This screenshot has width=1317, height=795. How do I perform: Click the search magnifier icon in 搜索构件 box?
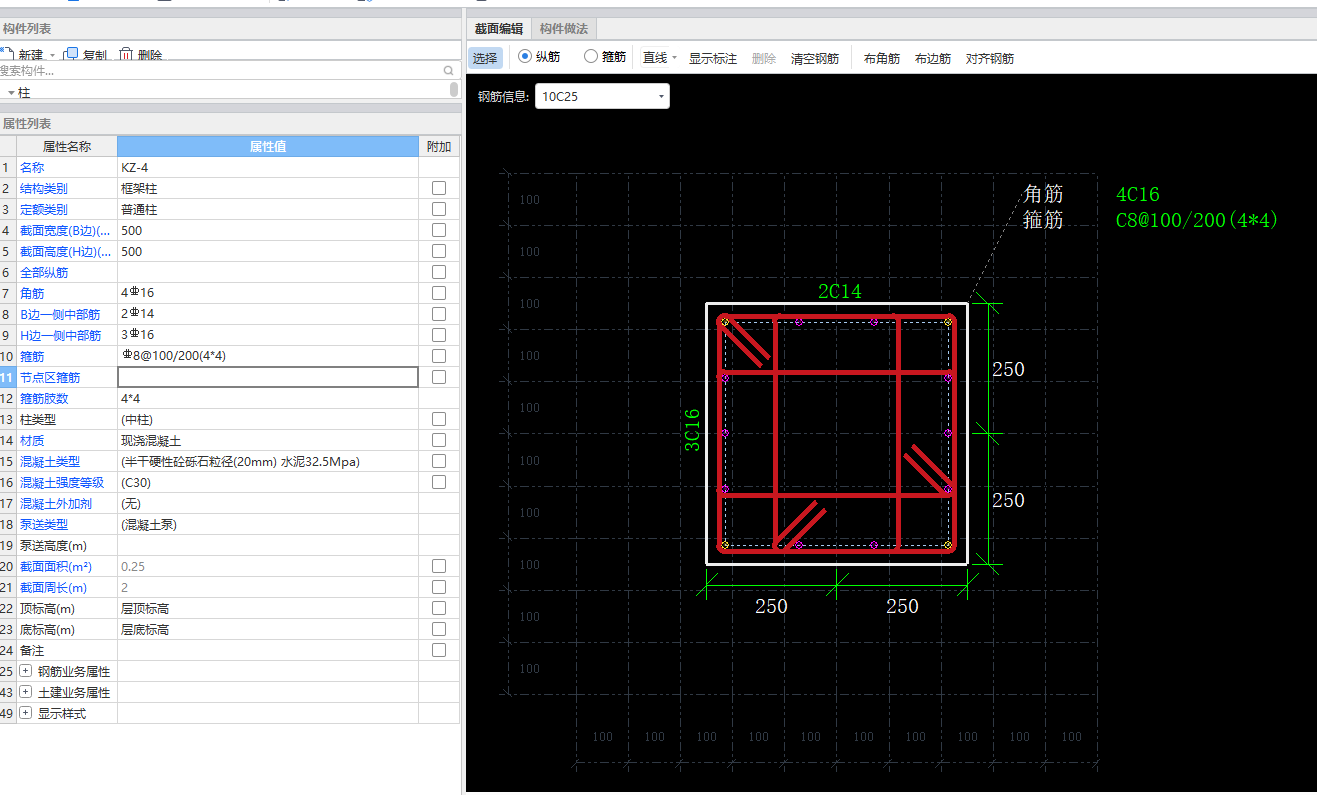(x=448, y=71)
